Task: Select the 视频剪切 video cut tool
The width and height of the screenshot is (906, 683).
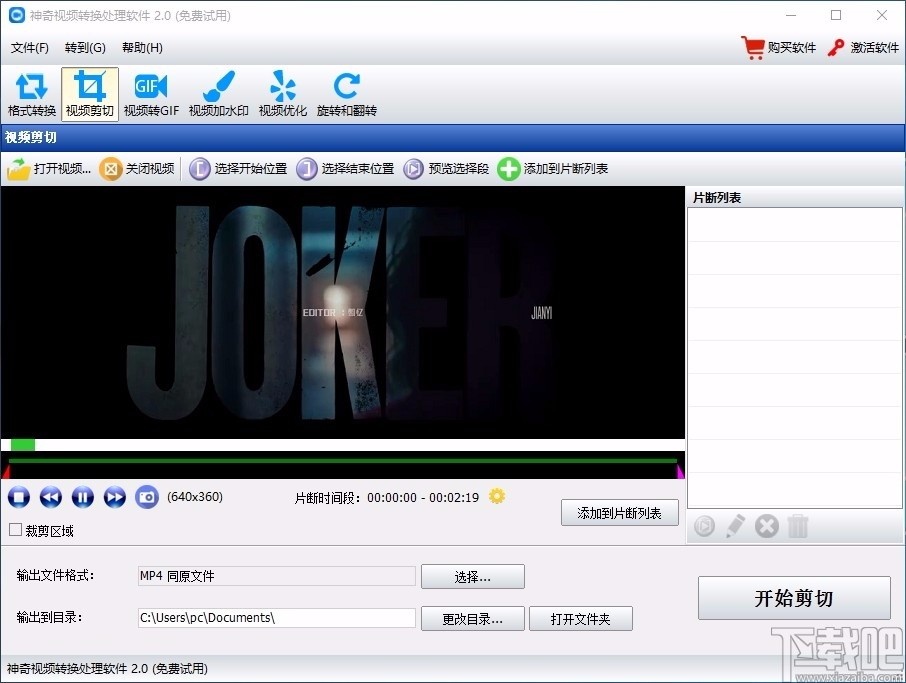Action: pyautogui.click(x=90, y=95)
